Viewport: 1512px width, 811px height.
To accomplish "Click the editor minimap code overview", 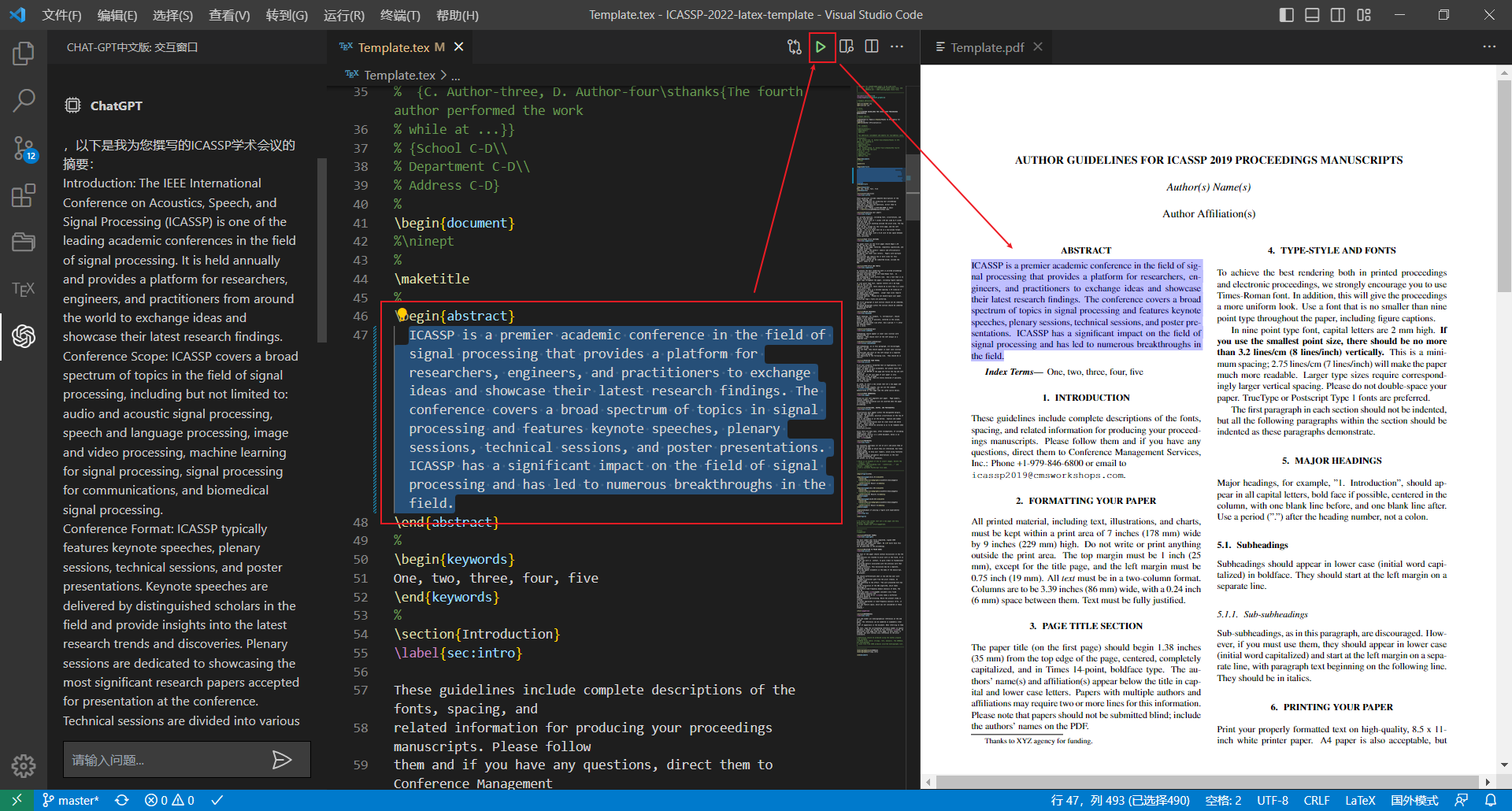I will (880, 370).
